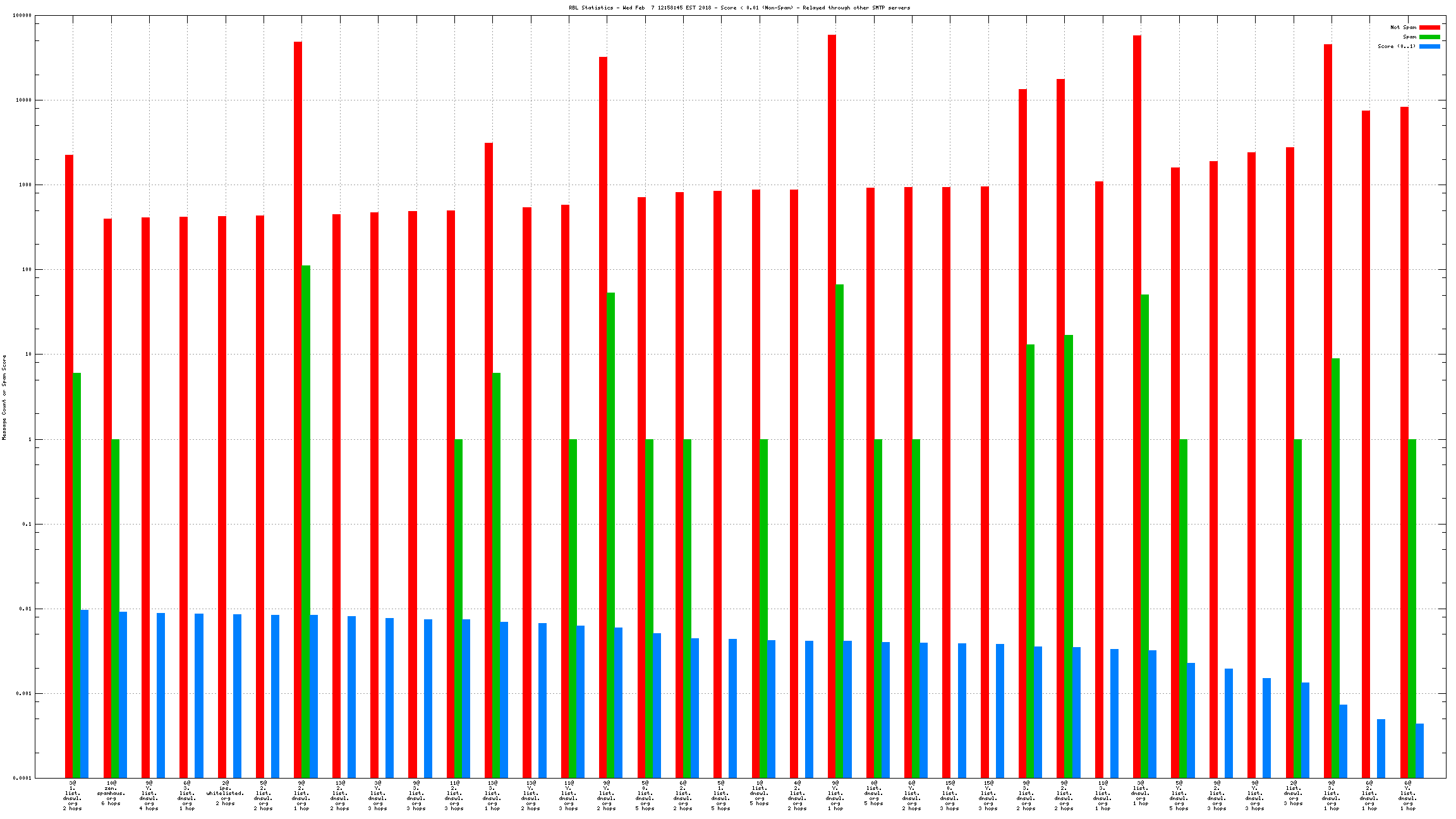1456x819 pixels.
Task: Click the blue Score bar above zen.spamhaus.org
Action: click(123, 694)
